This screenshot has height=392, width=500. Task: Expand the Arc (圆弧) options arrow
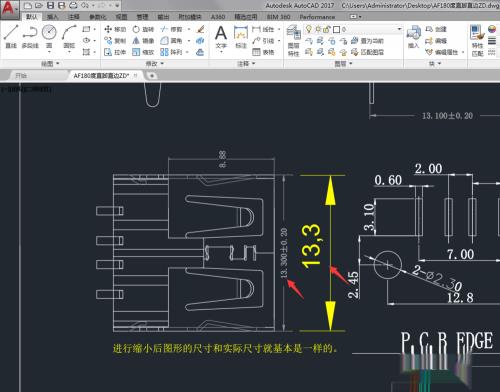pos(69,51)
